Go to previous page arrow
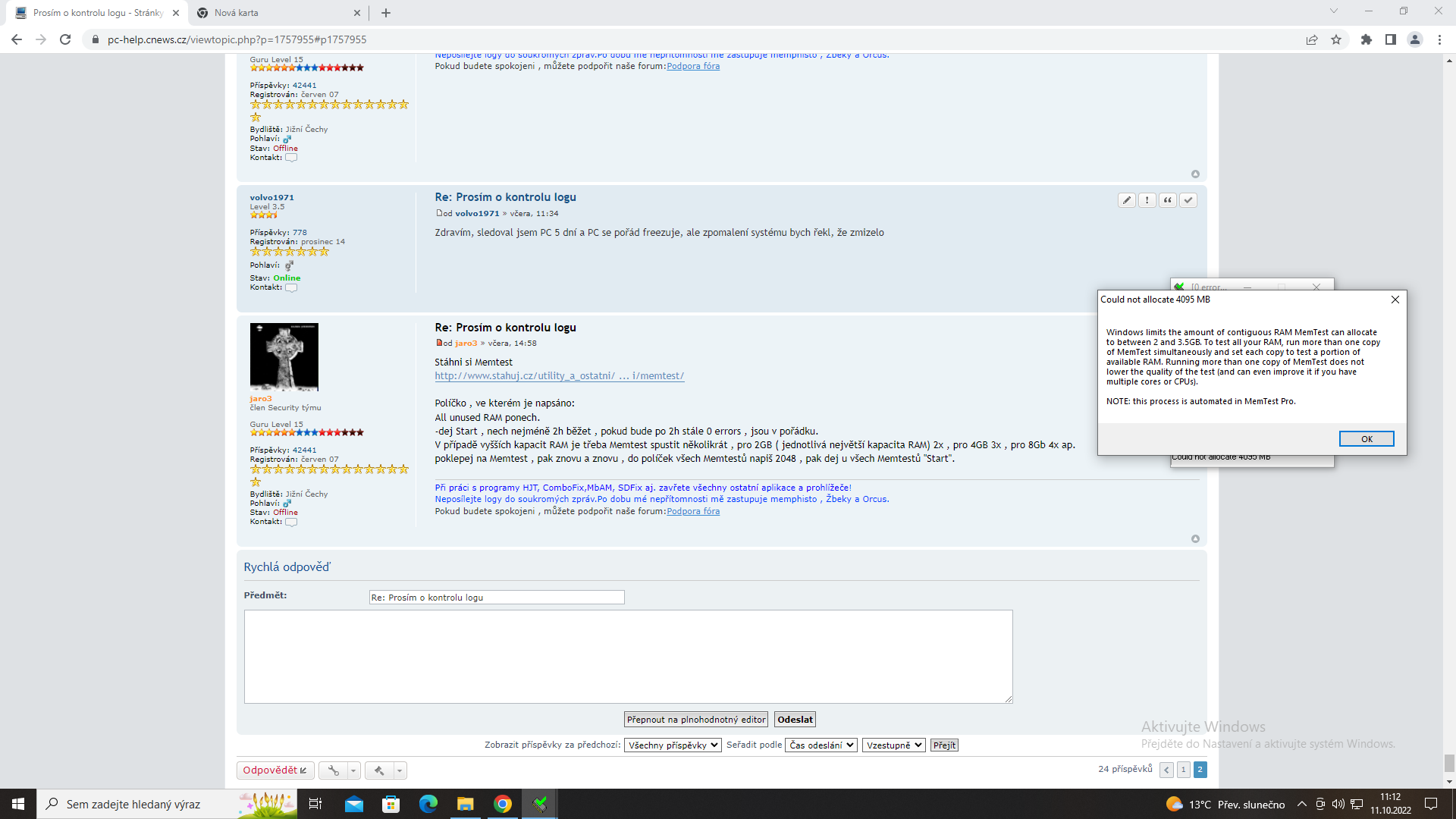Viewport: 1456px width, 819px height. (x=1166, y=770)
